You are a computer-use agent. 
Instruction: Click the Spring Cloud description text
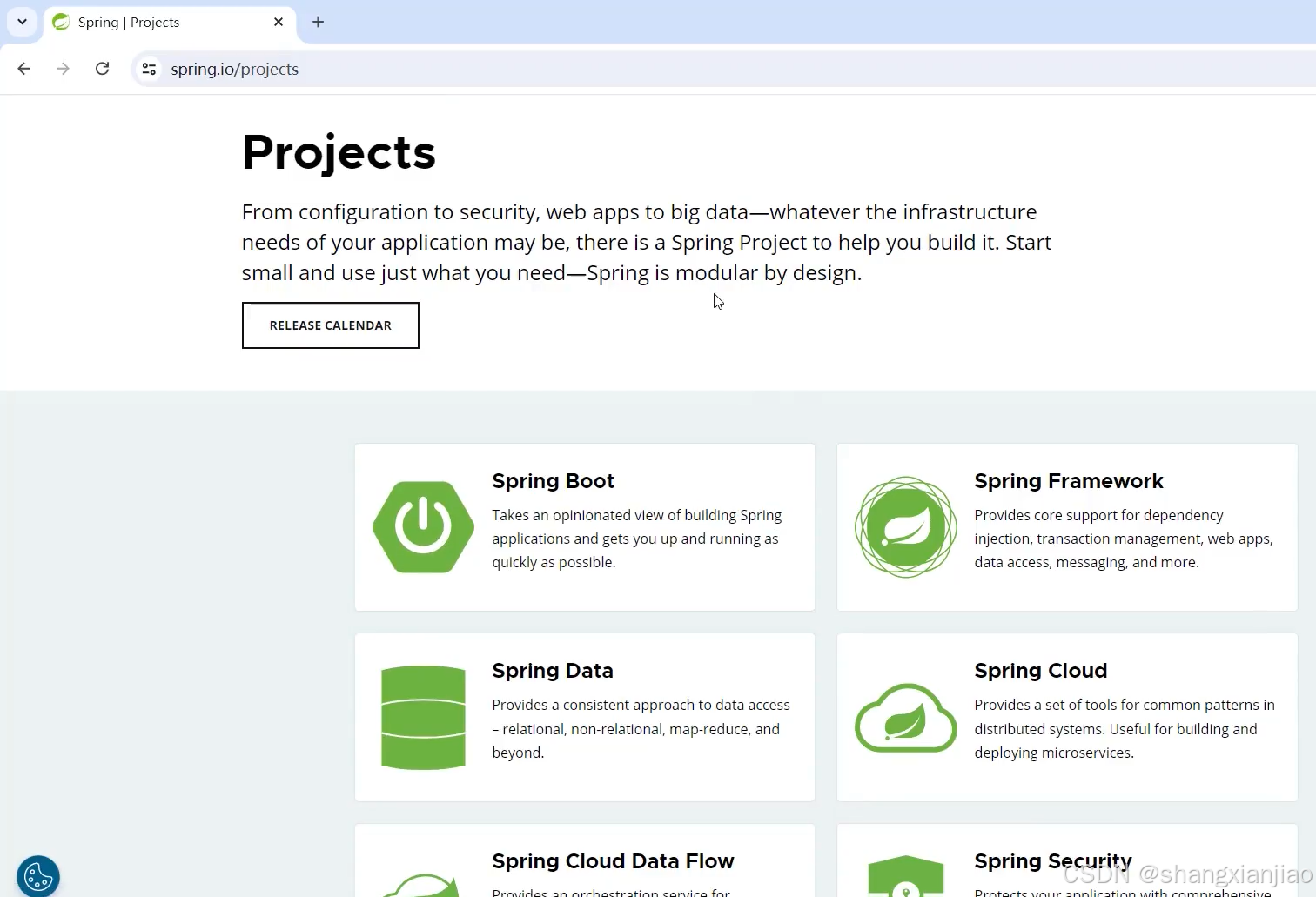1125,728
